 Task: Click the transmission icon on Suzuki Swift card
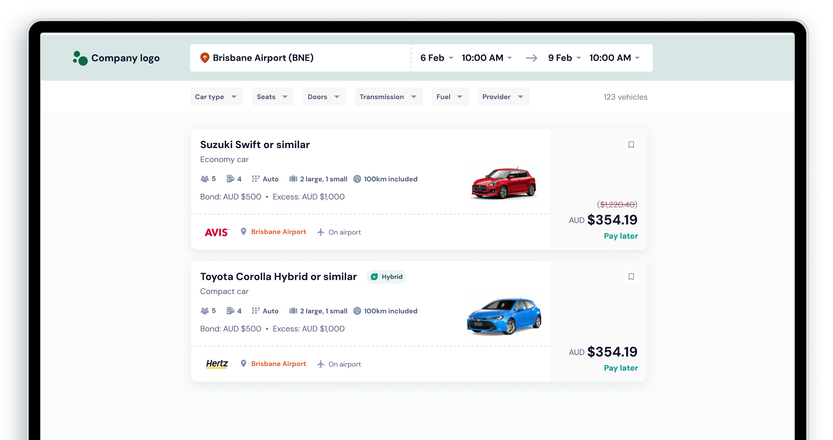tap(256, 179)
